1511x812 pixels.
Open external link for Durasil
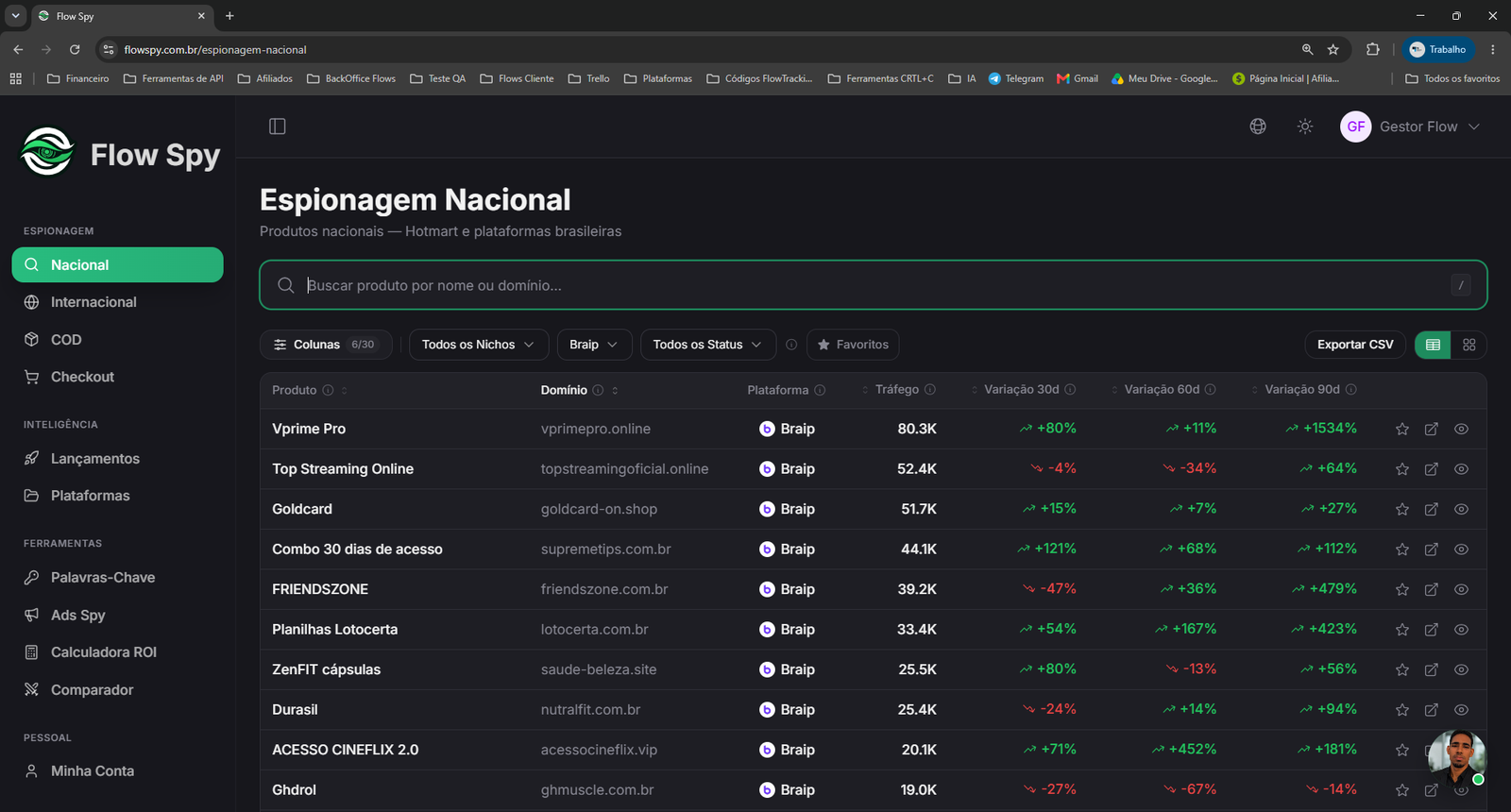(x=1432, y=710)
